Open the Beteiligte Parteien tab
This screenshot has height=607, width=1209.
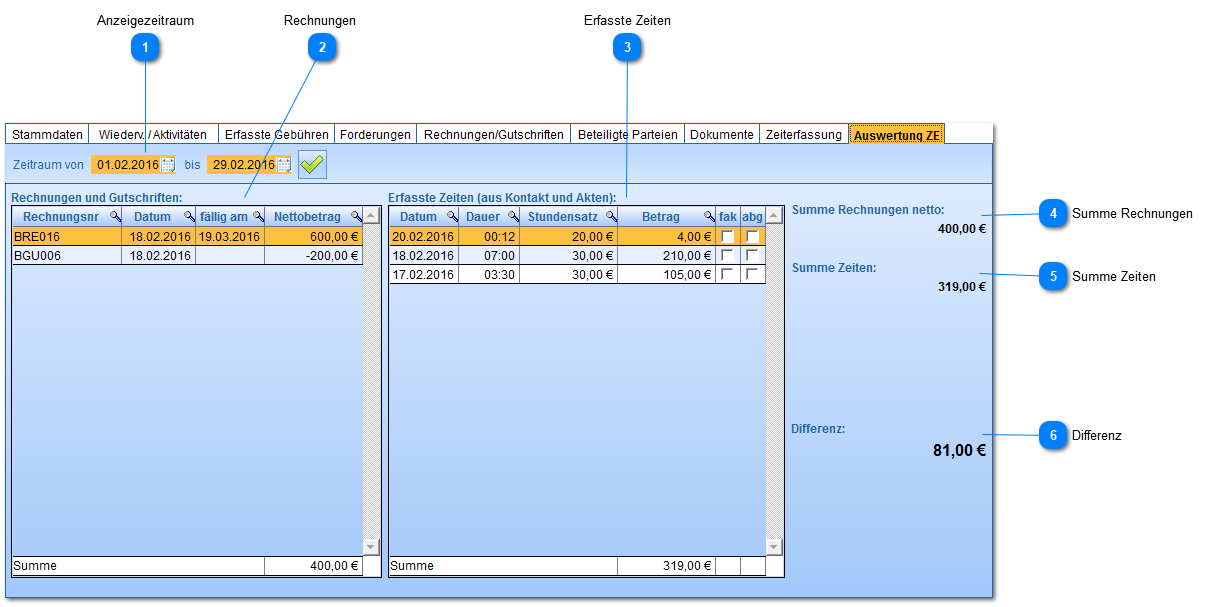628,134
